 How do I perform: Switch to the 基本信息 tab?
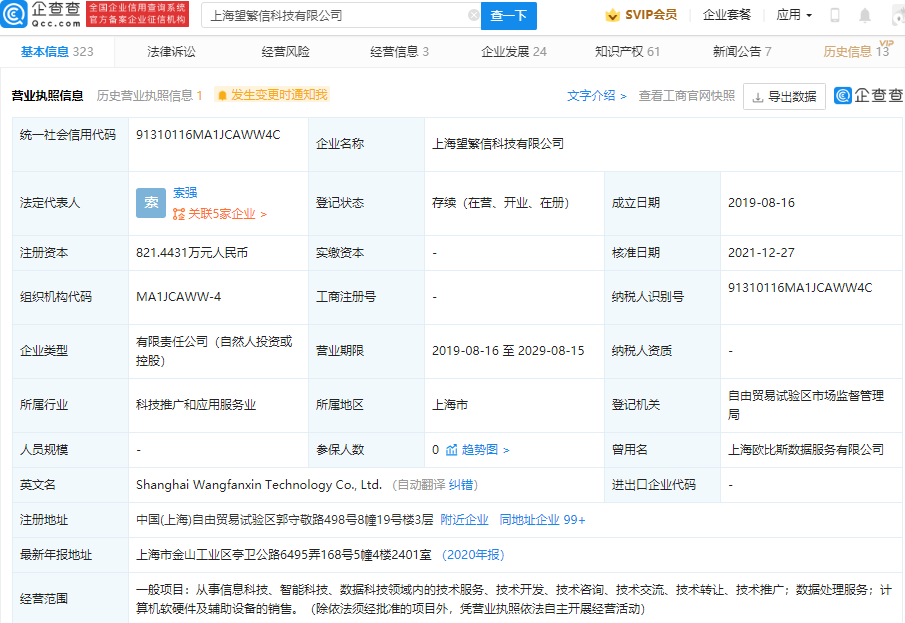[x=57, y=52]
